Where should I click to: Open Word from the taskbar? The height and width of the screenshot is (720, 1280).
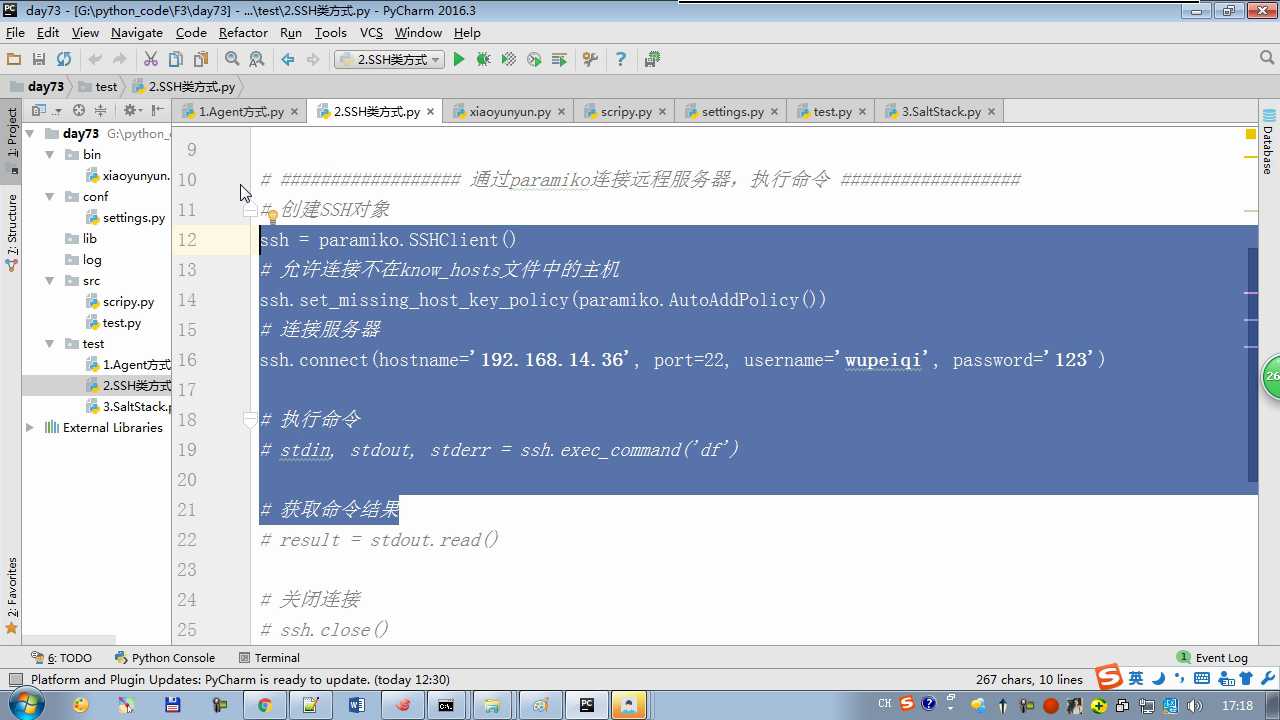point(356,705)
